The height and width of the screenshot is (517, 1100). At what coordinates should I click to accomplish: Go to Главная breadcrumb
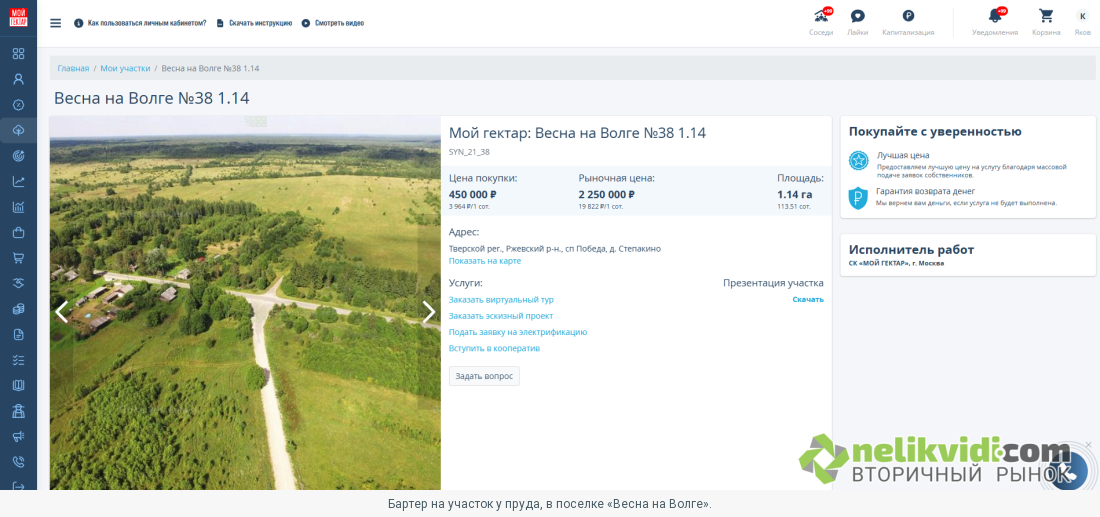click(73, 68)
